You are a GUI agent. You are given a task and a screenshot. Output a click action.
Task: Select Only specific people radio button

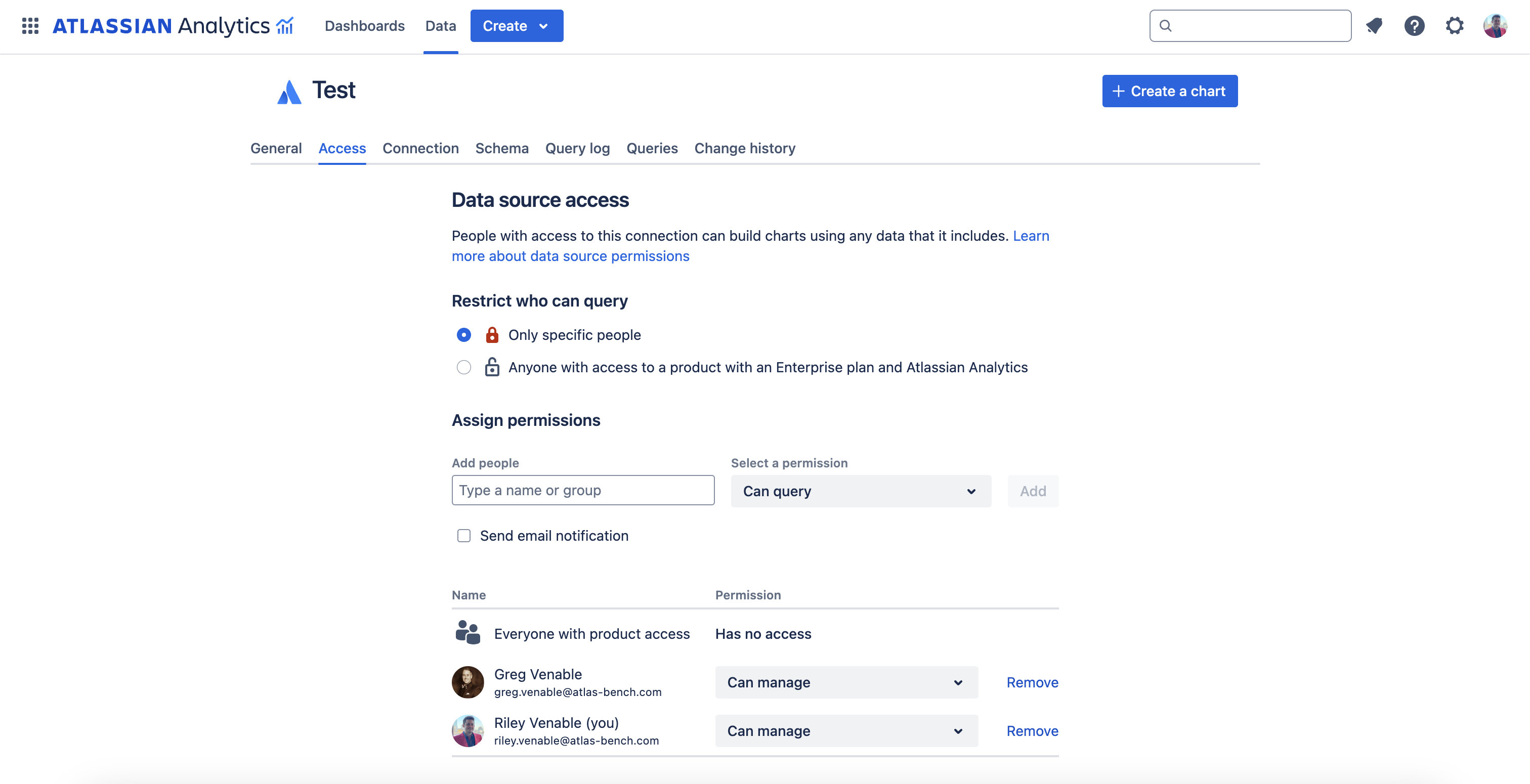464,335
